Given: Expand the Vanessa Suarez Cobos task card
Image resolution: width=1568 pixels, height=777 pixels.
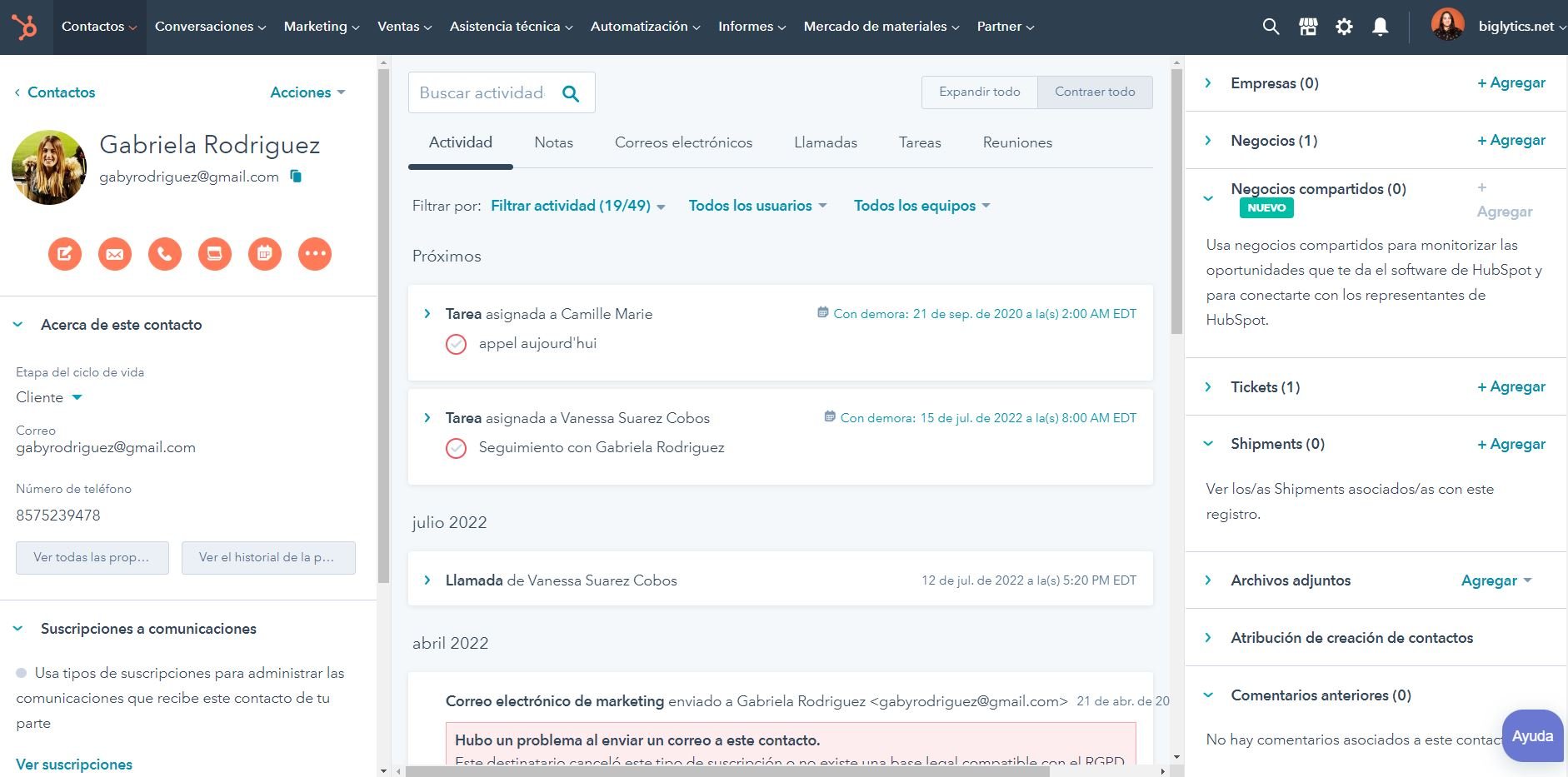Looking at the screenshot, I should click(x=427, y=418).
